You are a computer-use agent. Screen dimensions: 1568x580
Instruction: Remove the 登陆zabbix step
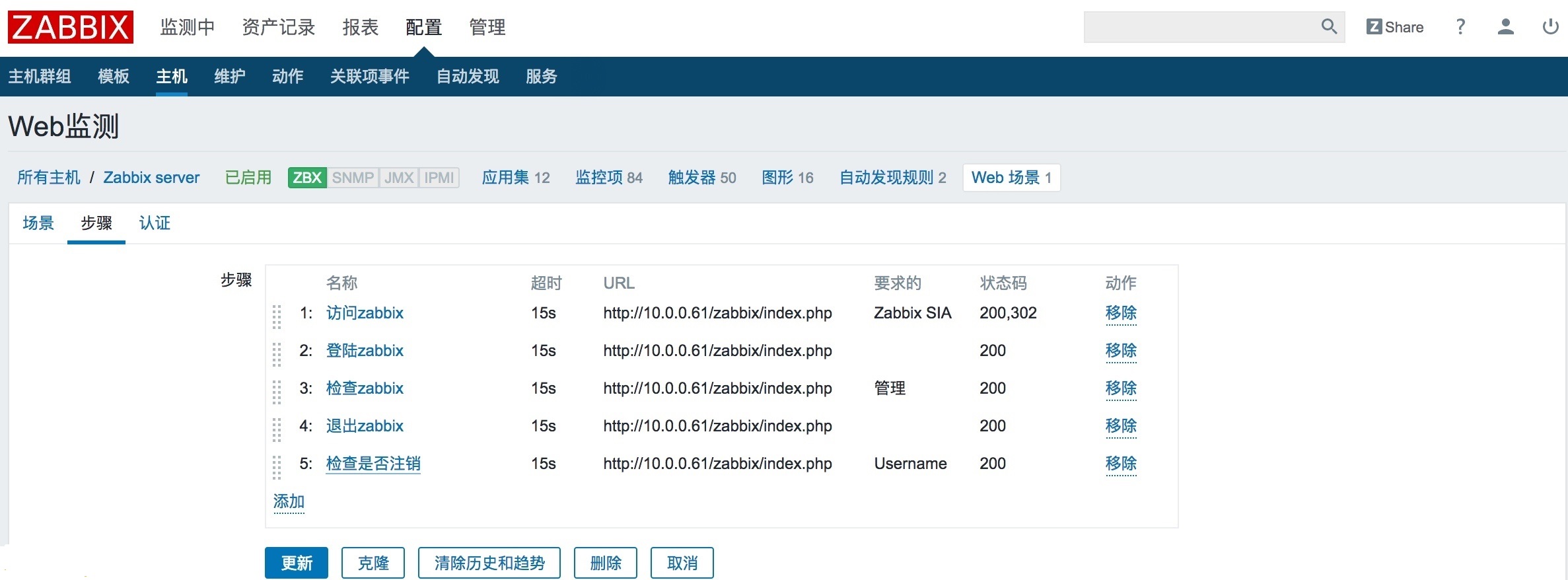[1121, 351]
